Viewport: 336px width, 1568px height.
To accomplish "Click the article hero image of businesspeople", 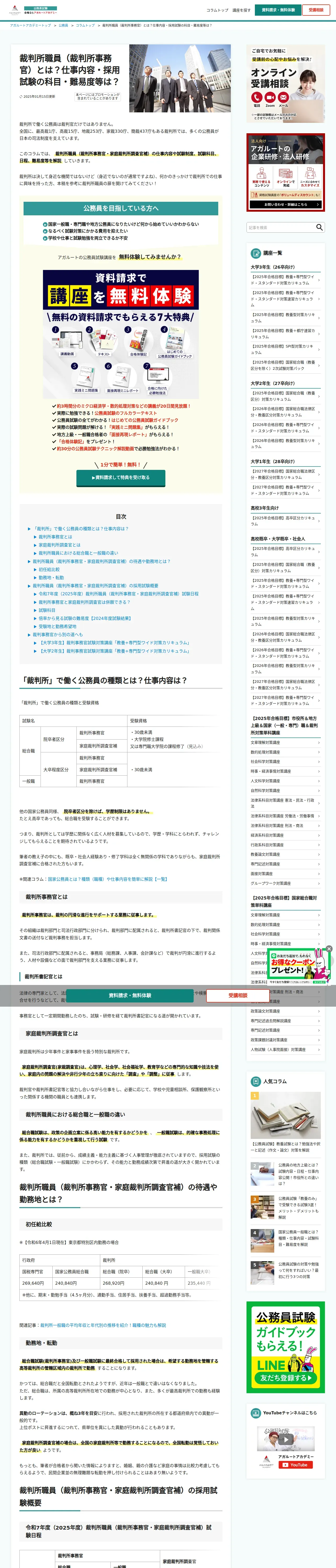I will (x=179, y=78).
